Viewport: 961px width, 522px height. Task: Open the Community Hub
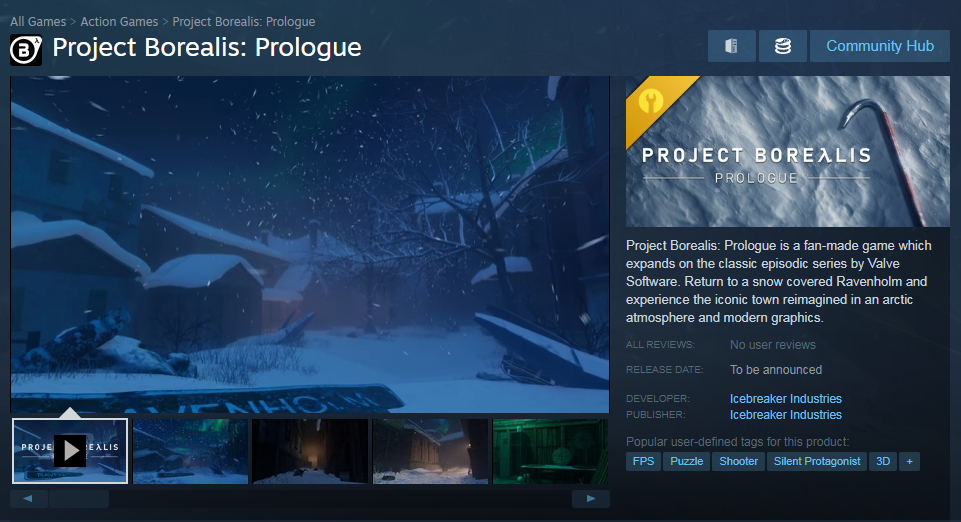[879, 46]
